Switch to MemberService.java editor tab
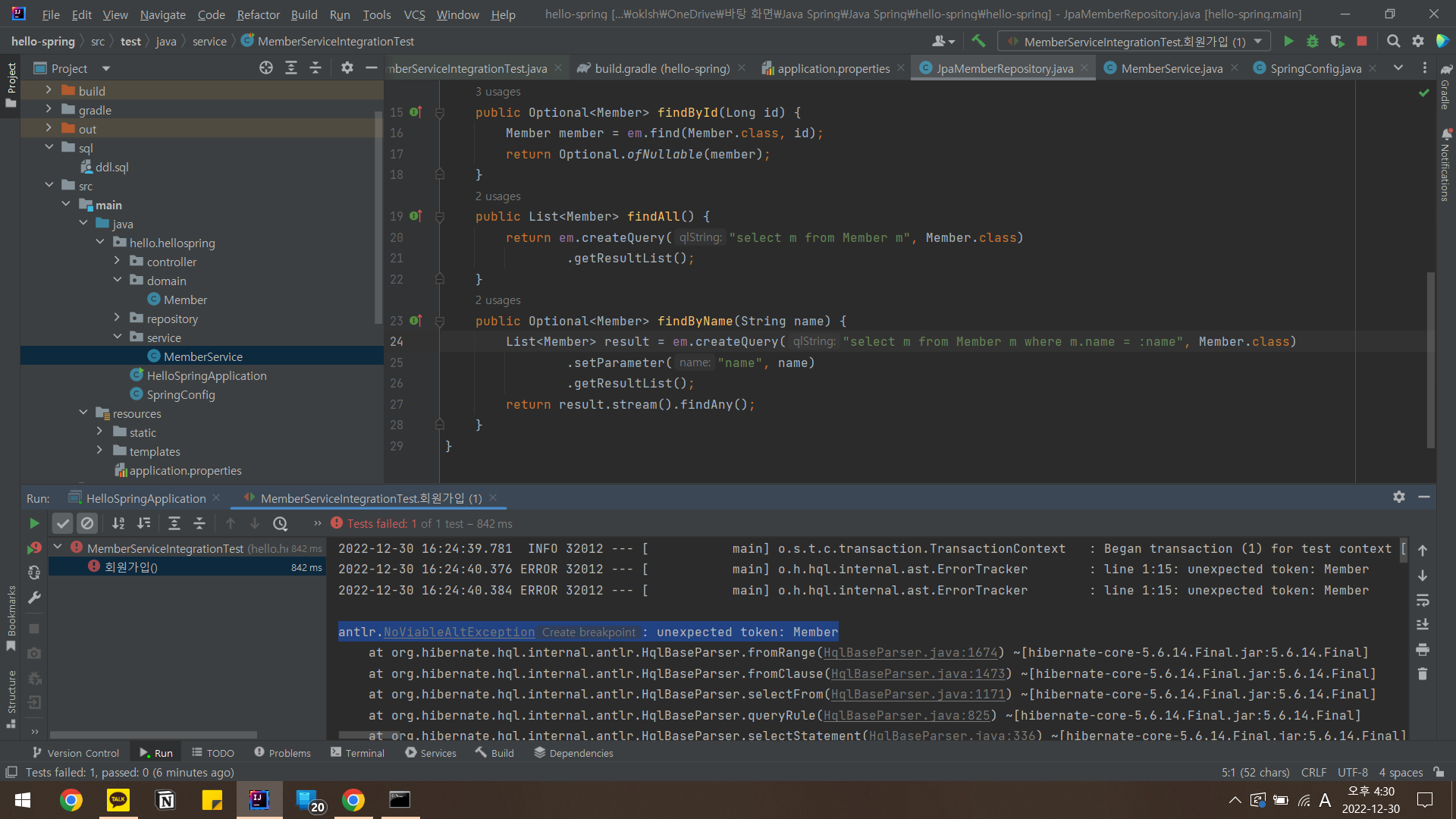This screenshot has height=819, width=1456. [1171, 68]
